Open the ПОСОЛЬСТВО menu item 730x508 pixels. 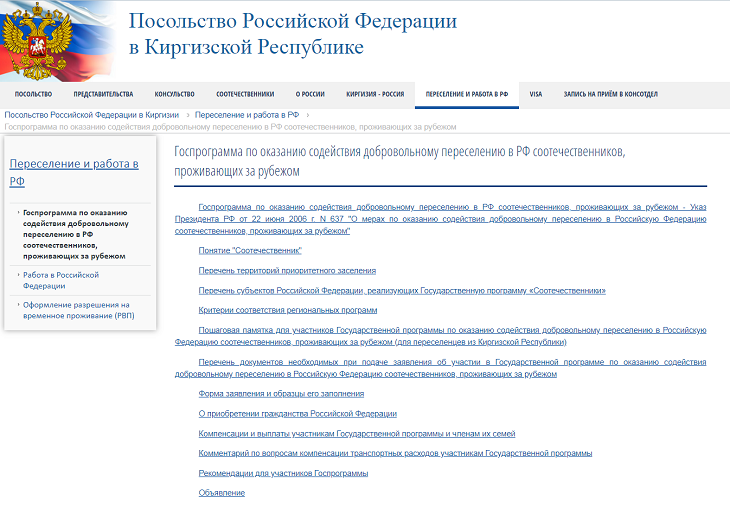point(33,94)
